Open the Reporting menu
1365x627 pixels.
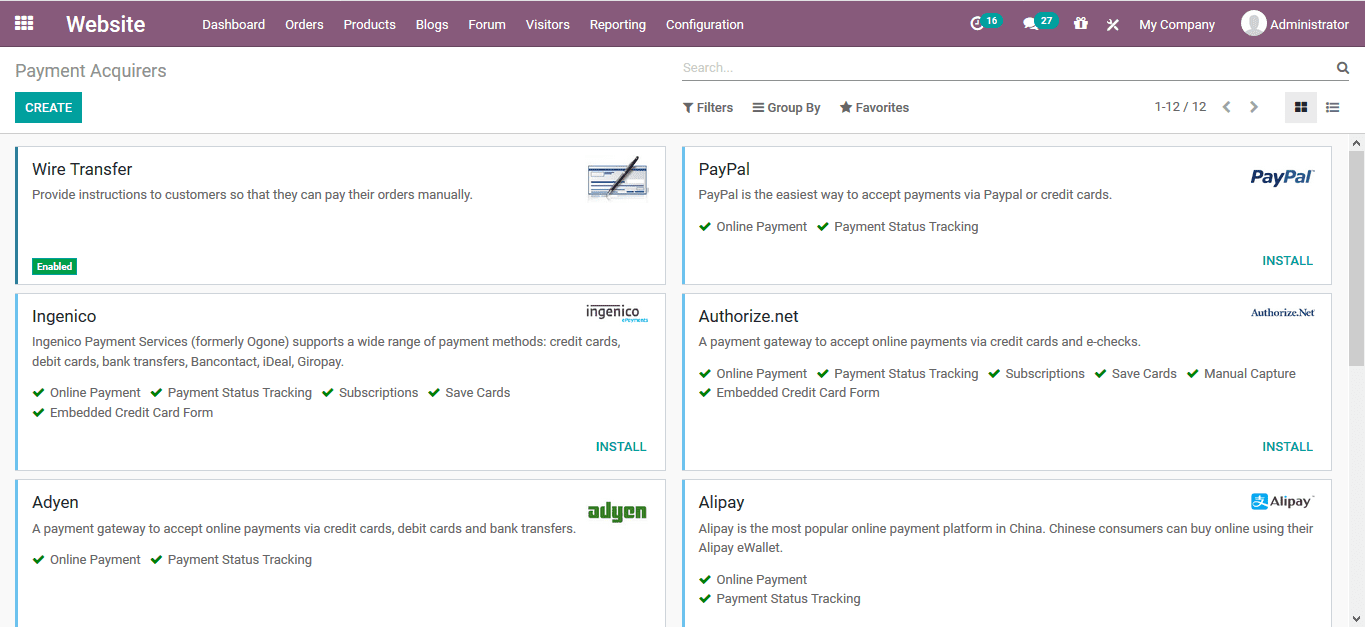617,24
